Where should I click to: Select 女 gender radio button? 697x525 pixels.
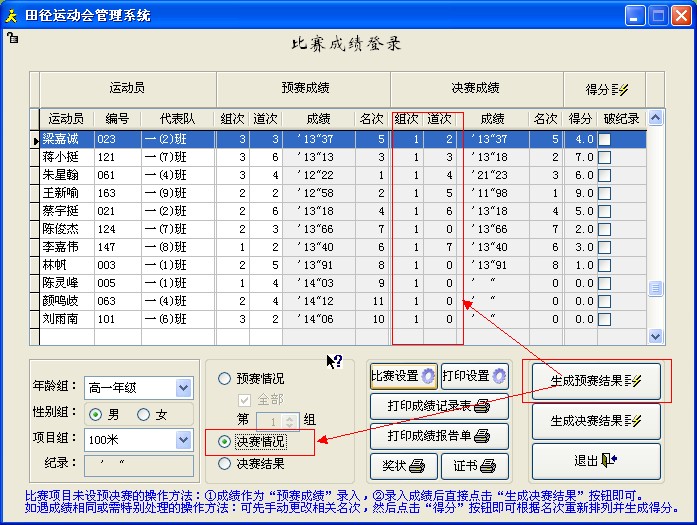click(144, 414)
